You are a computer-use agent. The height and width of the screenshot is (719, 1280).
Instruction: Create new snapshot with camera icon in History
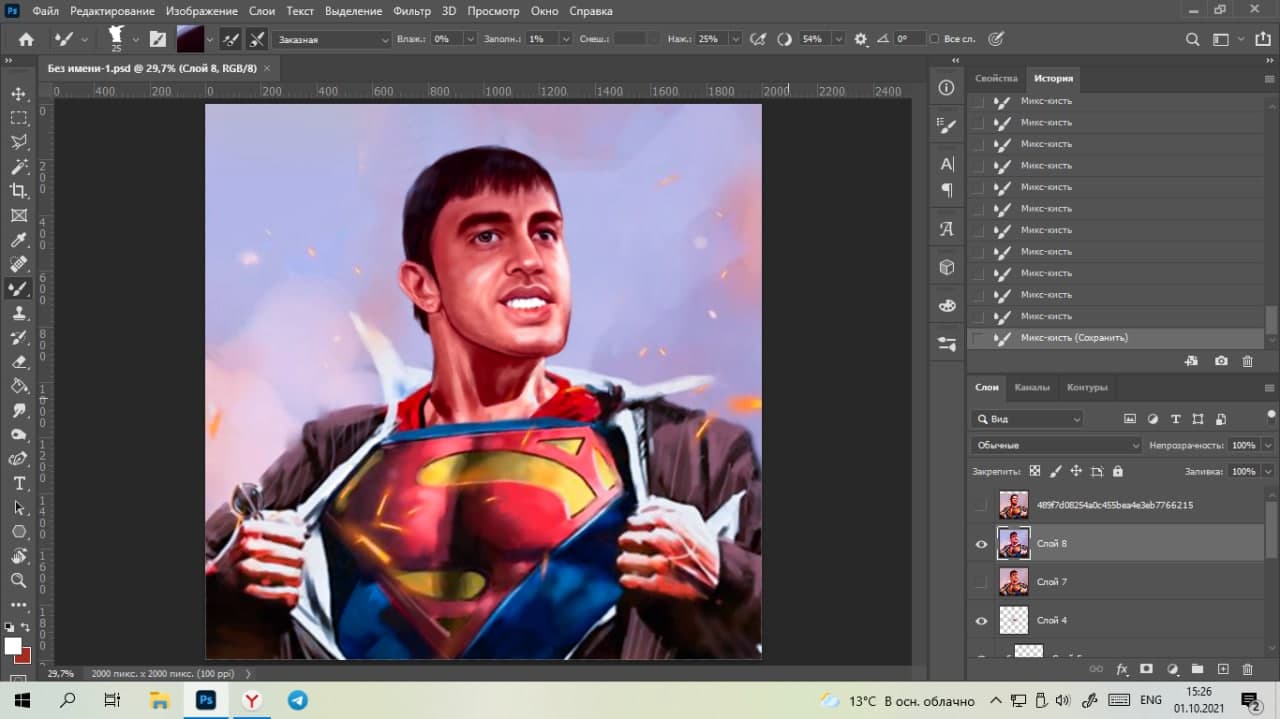tap(1221, 361)
